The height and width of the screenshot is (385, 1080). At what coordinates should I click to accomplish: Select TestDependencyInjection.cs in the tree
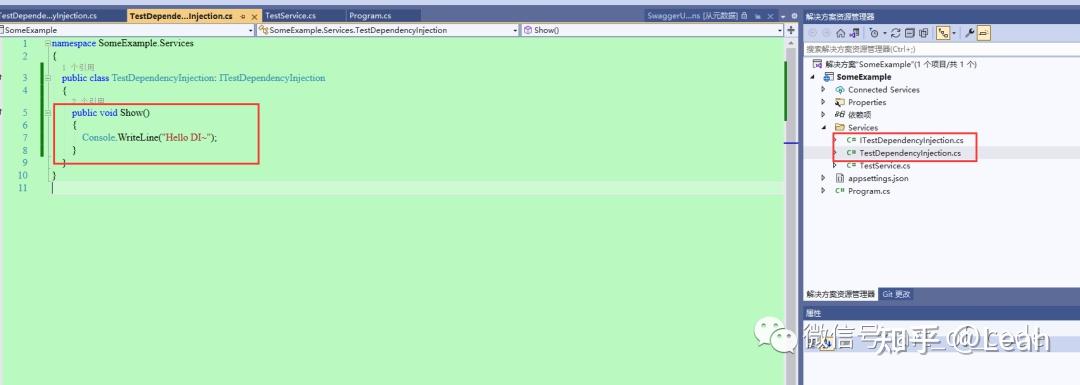(910, 153)
